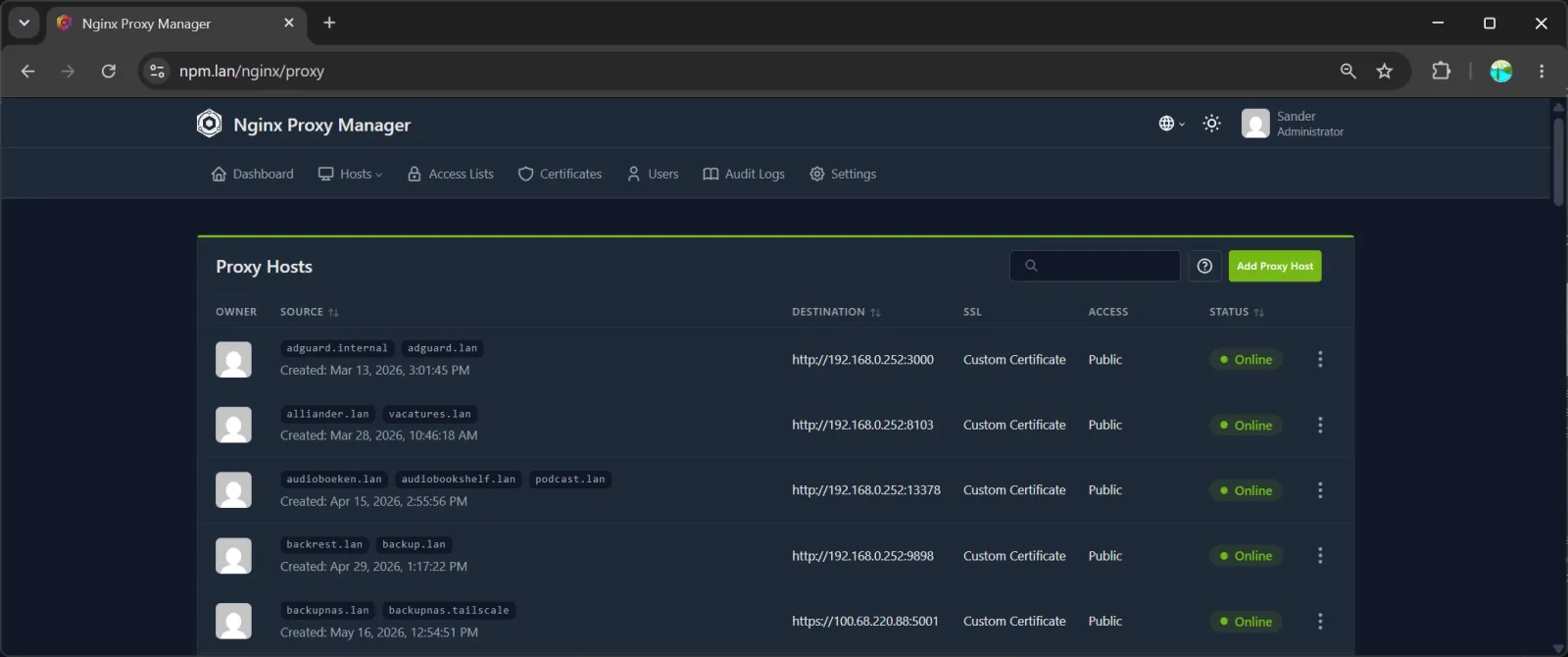This screenshot has width=1568, height=657.
Task: Reload the page
Action: pos(109,71)
